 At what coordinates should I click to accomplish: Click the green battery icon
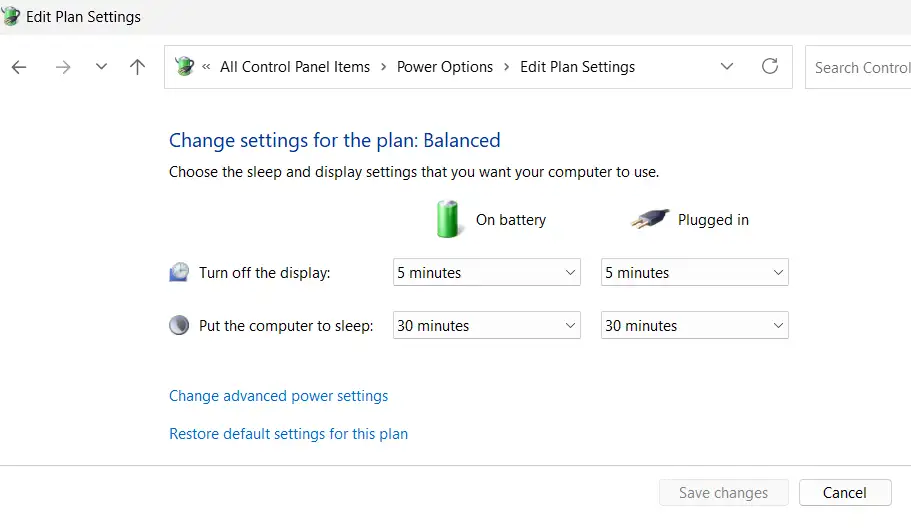click(448, 219)
